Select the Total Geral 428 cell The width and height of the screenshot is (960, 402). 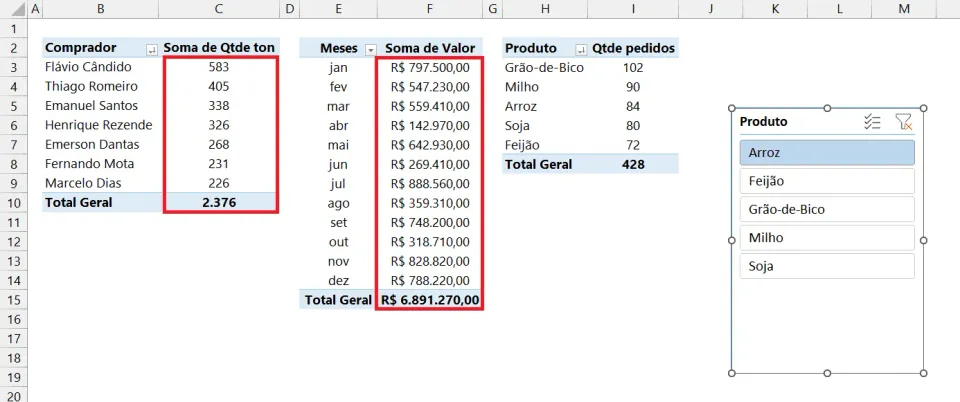coord(633,164)
